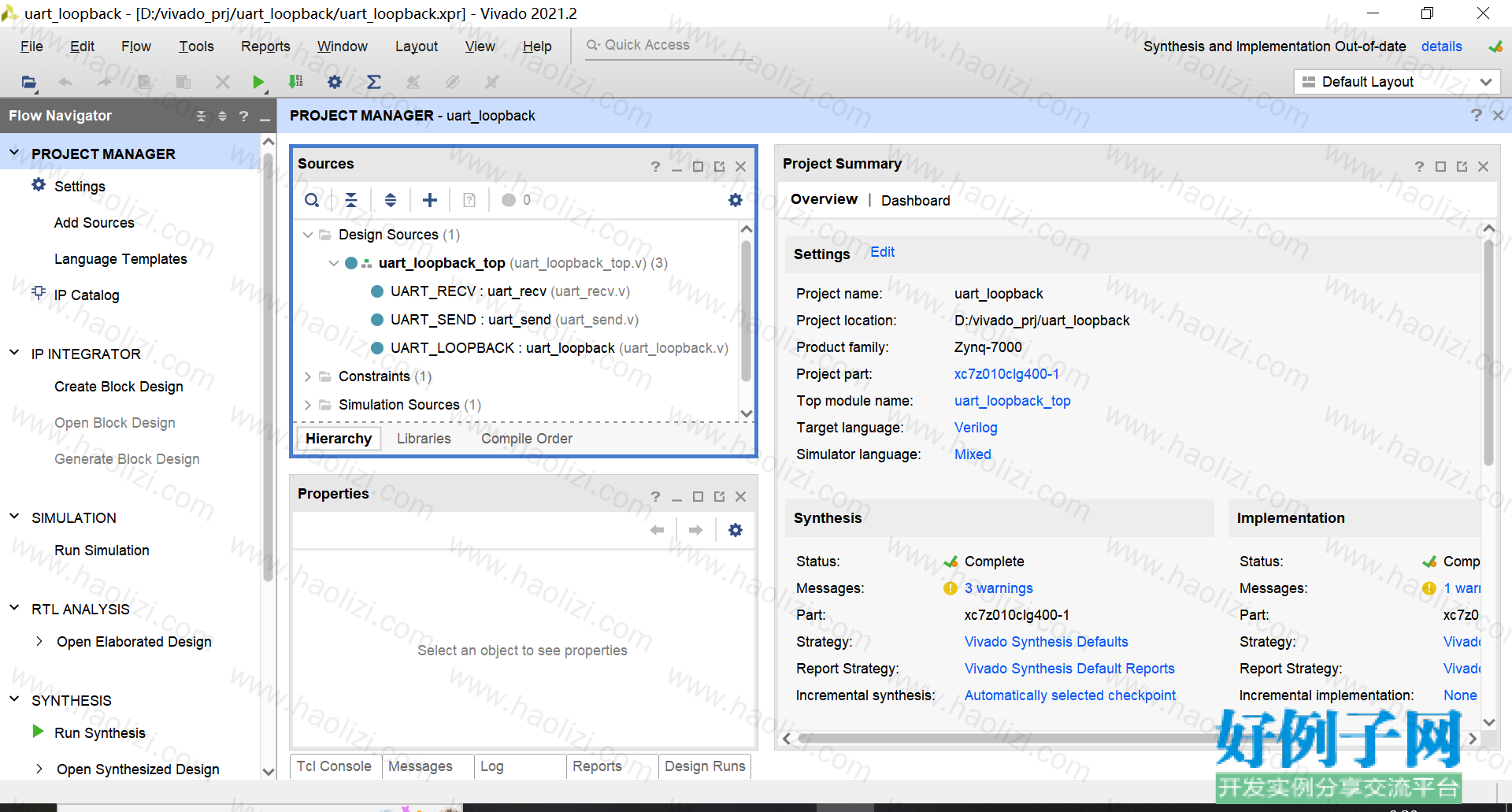This screenshot has width=1512, height=812.
Task: Open the Tcl Console tab
Action: point(334,766)
